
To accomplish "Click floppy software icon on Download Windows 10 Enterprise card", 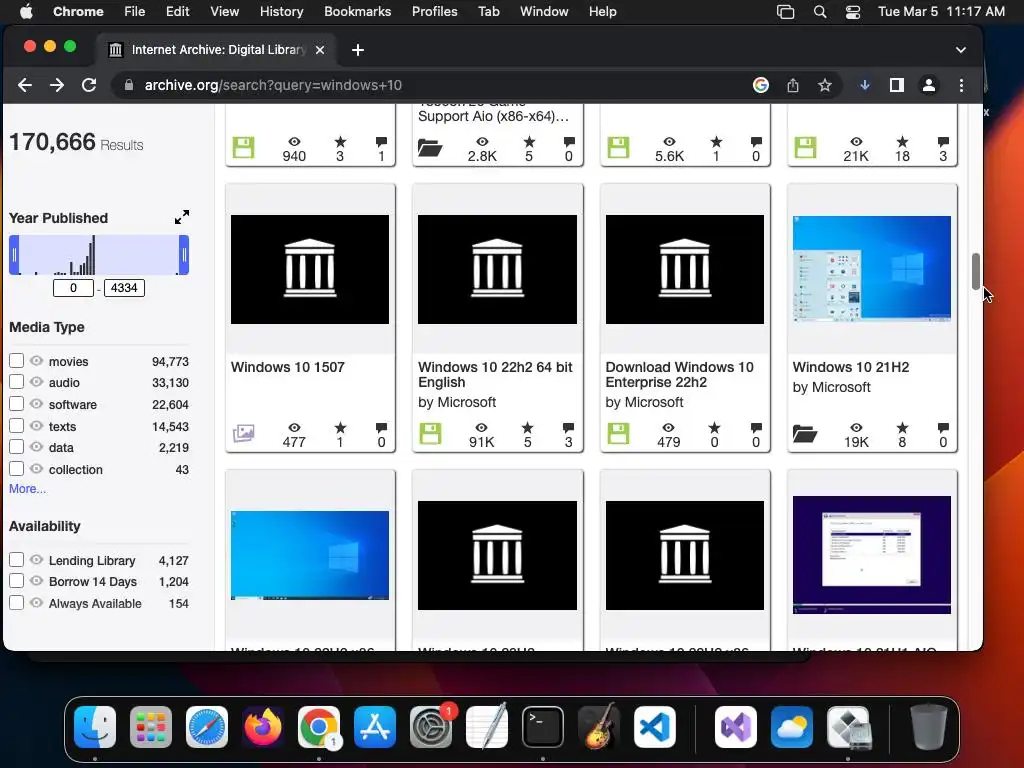I will click(618, 434).
